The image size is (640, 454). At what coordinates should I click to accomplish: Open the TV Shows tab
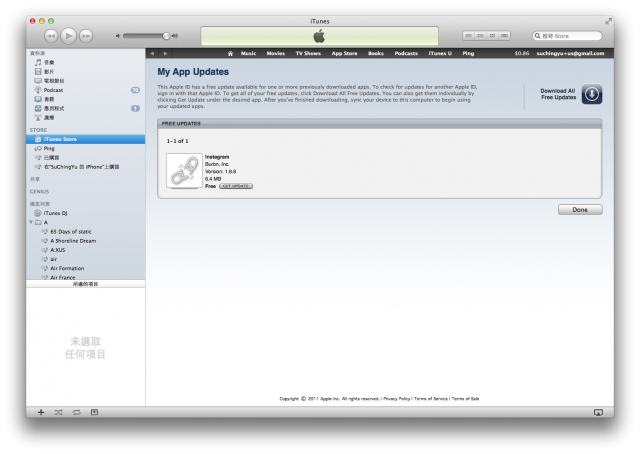[308, 53]
